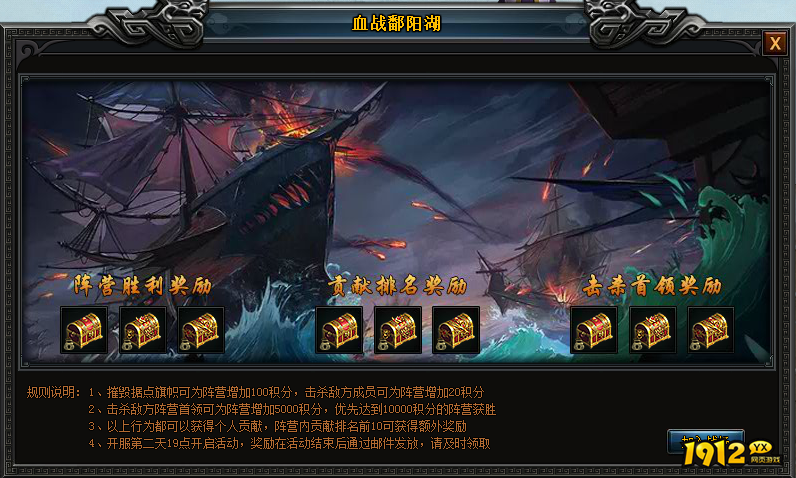This screenshot has height=478, width=796.
Task: Close the 血战鄱阳湖 dialog with X
Action: (x=775, y=43)
